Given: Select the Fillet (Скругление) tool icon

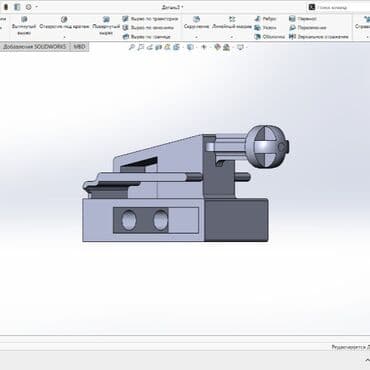Looking at the screenshot, I should tap(196, 19).
